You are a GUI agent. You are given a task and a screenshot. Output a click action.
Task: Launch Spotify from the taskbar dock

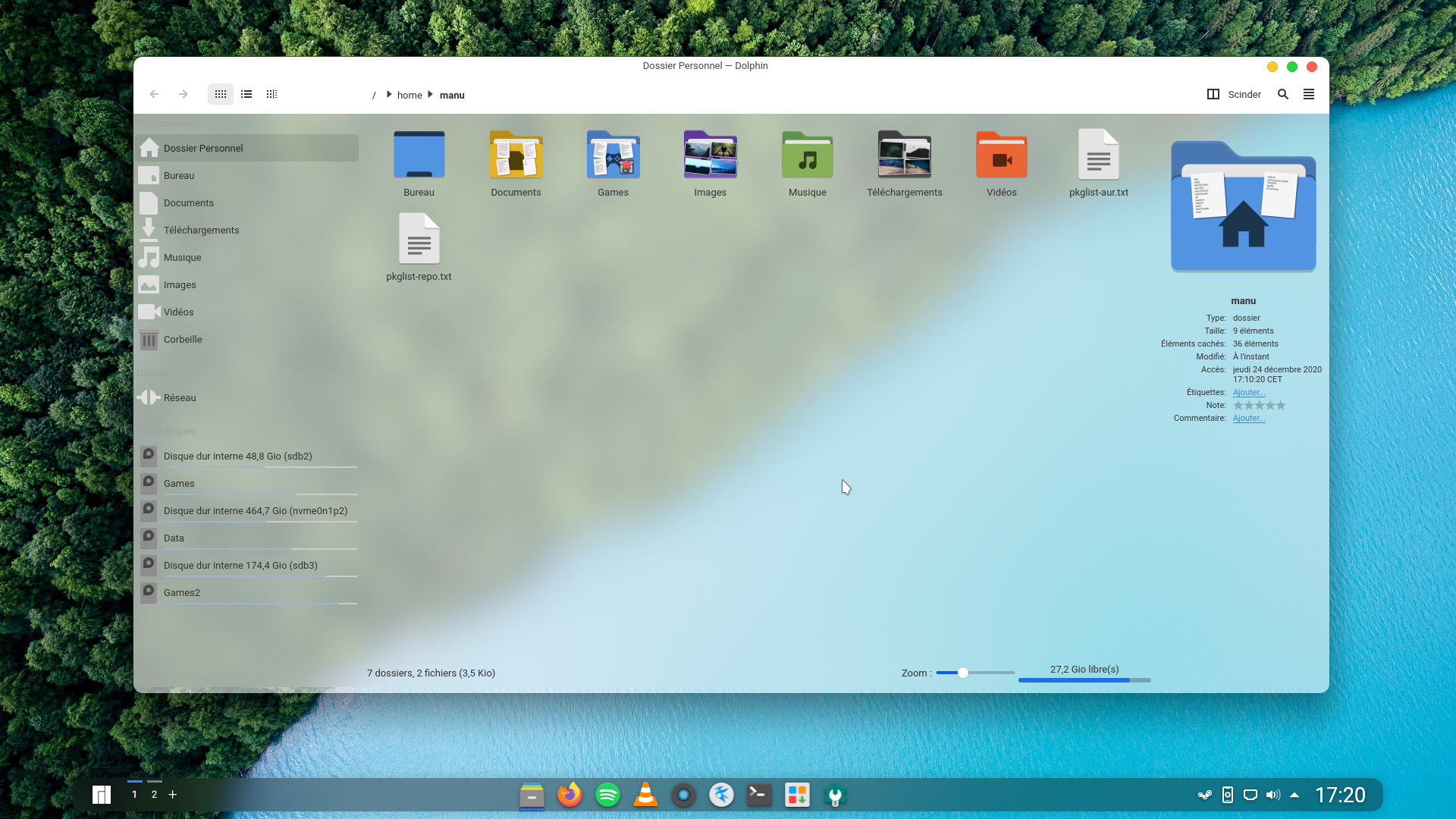pos(607,795)
